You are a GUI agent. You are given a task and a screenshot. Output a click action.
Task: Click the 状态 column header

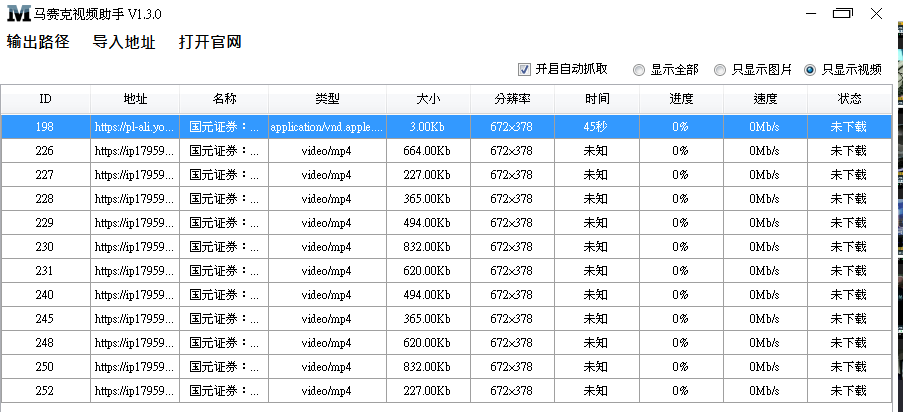pos(849,99)
